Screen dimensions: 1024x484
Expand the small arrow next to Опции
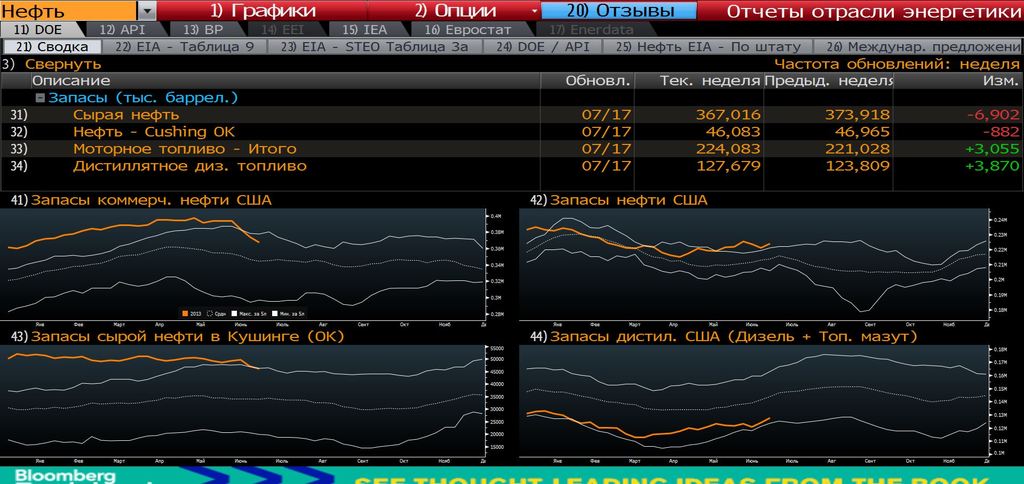pos(535,11)
